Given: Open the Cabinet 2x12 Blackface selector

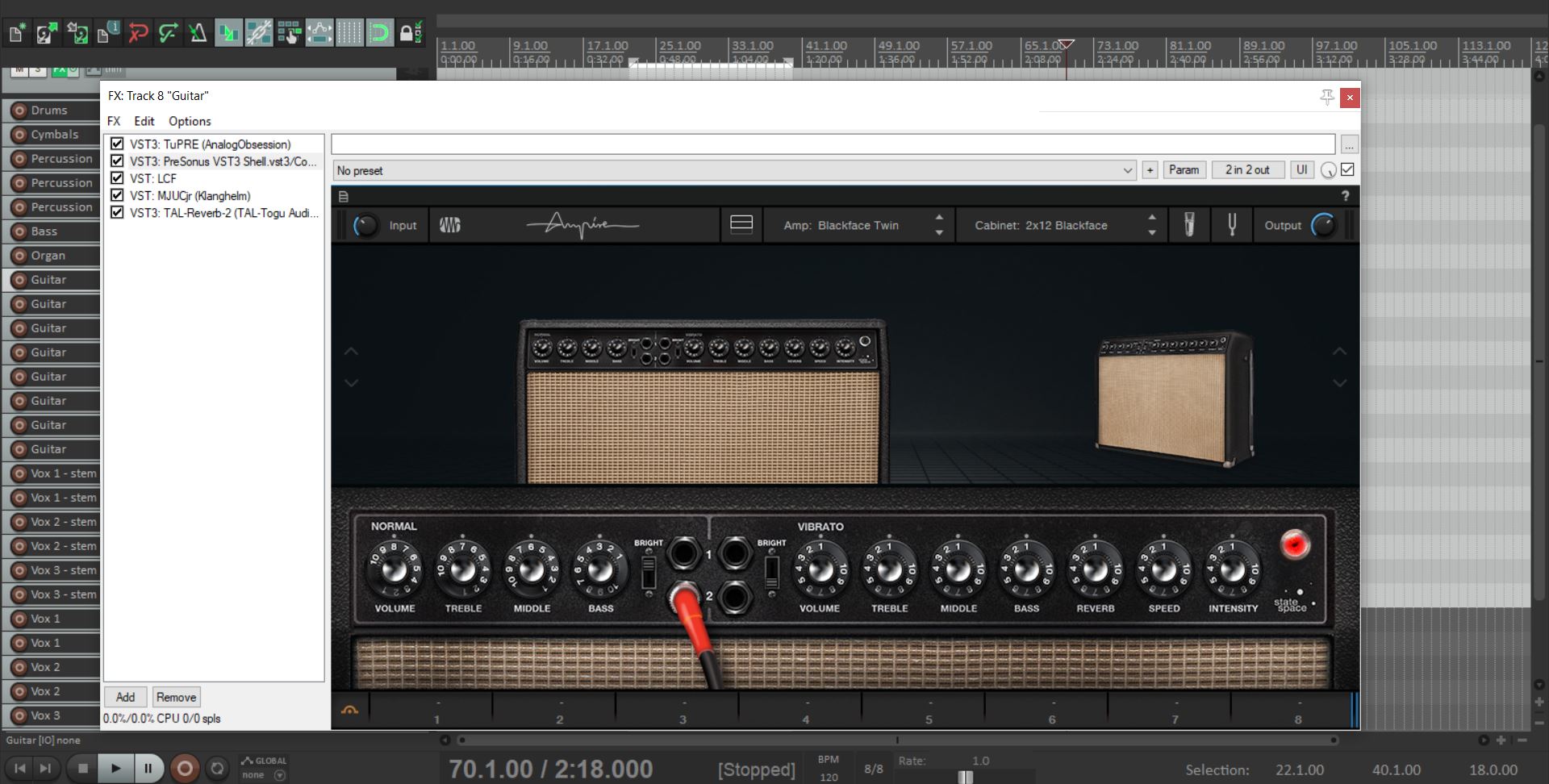Looking at the screenshot, I should click(x=1041, y=225).
